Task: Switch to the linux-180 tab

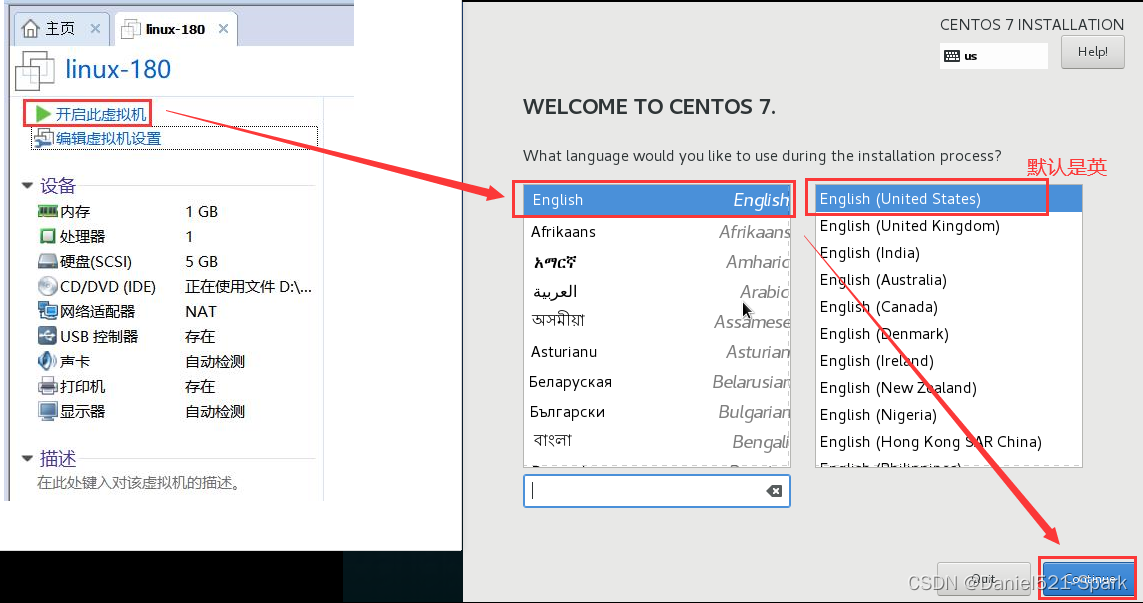Action: coord(175,29)
